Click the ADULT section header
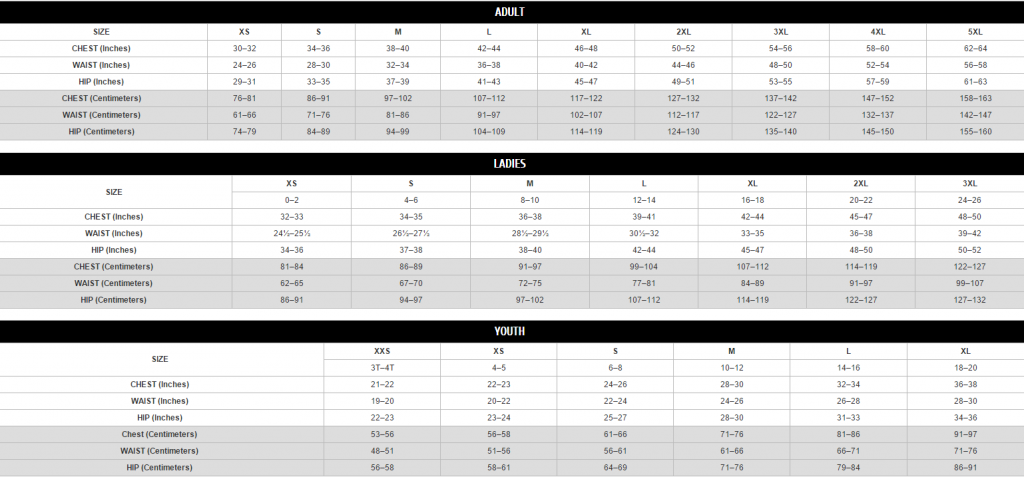Image resolution: width=1024 pixels, height=477 pixels. pyautogui.click(x=509, y=12)
